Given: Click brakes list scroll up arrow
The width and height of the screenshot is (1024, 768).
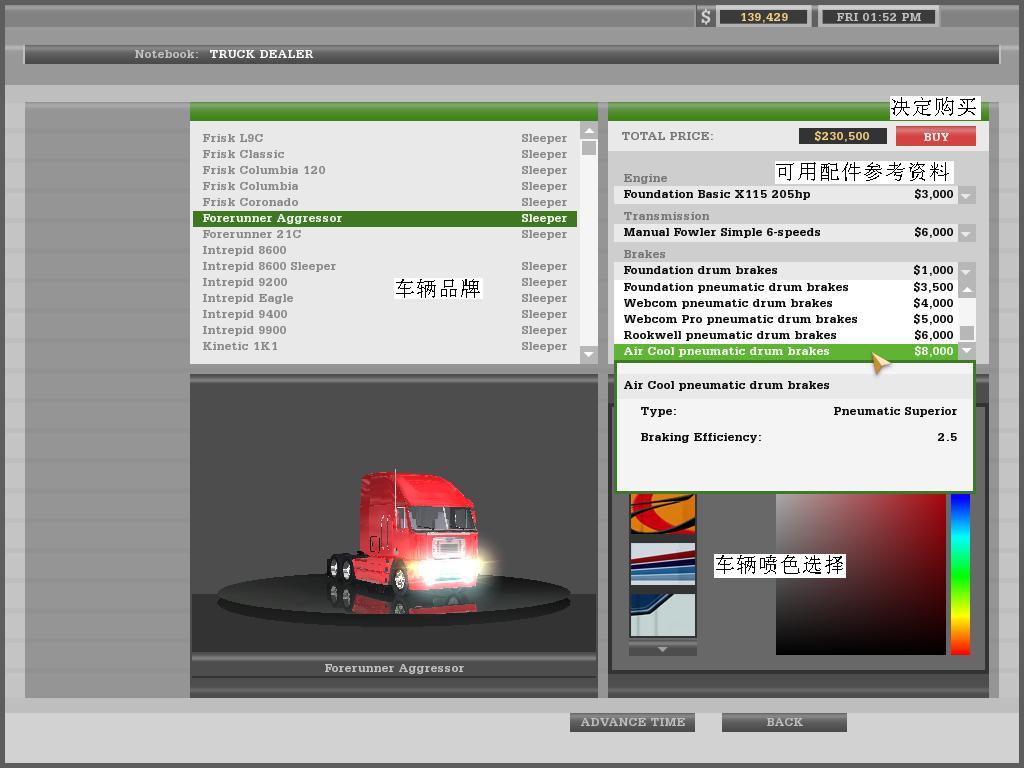Looking at the screenshot, I should [x=967, y=290].
